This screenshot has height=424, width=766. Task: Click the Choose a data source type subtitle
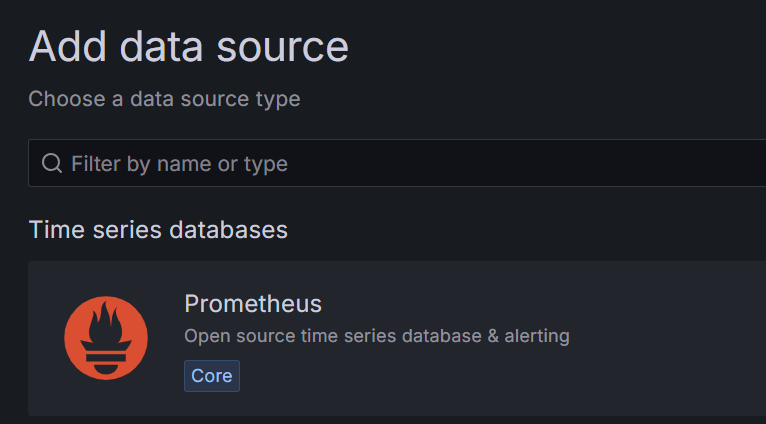[164, 99]
